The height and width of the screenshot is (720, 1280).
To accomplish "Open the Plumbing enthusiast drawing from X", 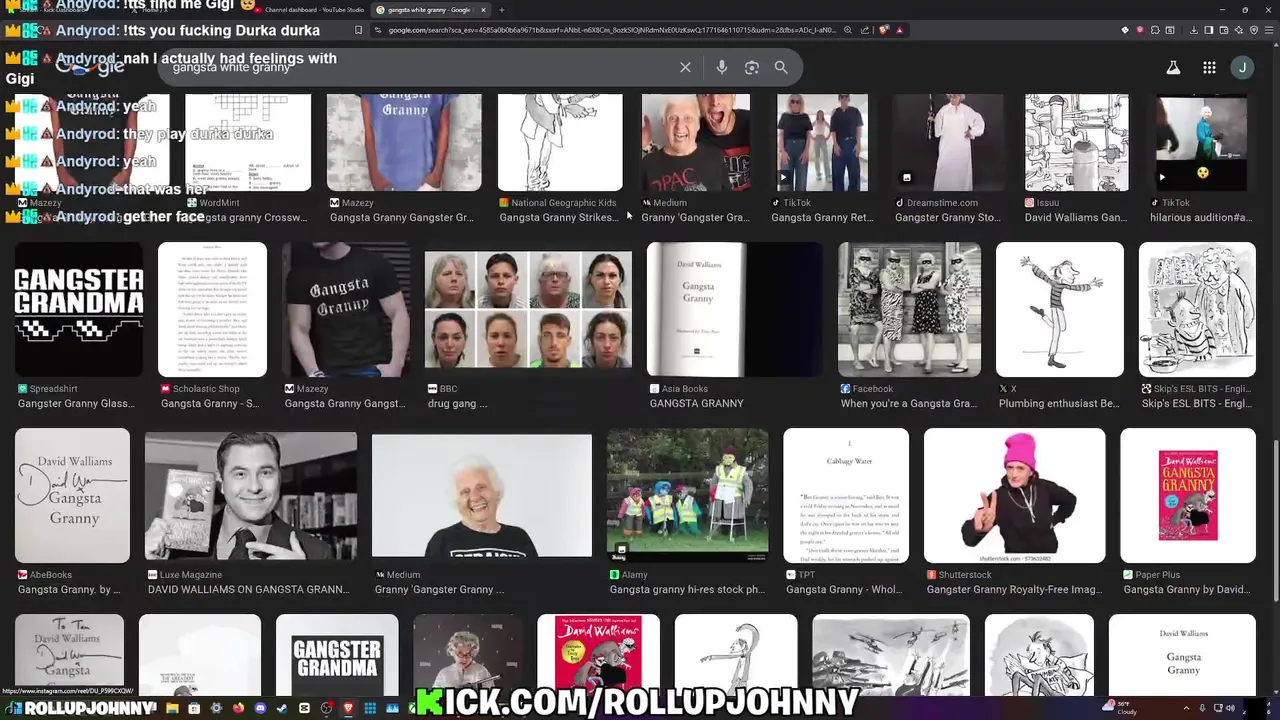I will coord(1060,309).
